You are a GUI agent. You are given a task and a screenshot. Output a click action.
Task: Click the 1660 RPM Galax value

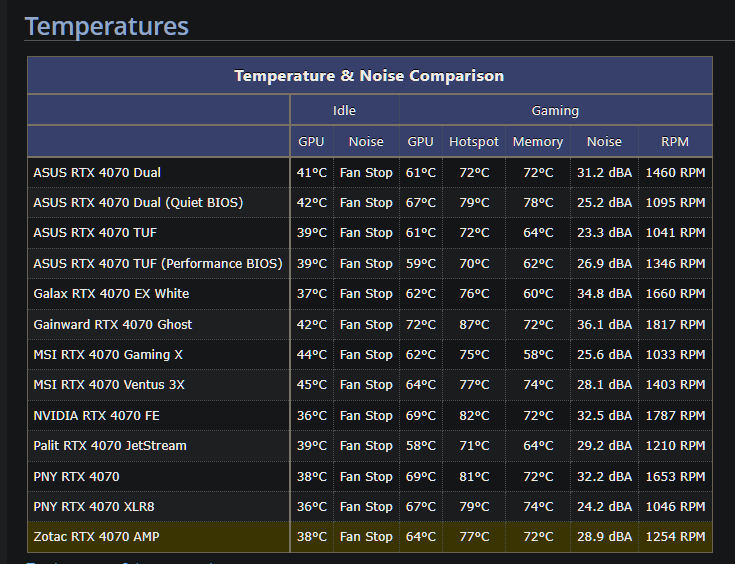coord(675,293)
